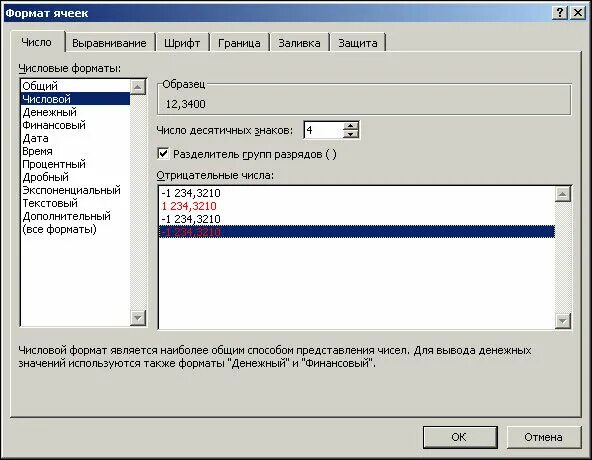This screenshot has width=592, height=460.
Task: Select Общий number format
Action: pos(76,86)
